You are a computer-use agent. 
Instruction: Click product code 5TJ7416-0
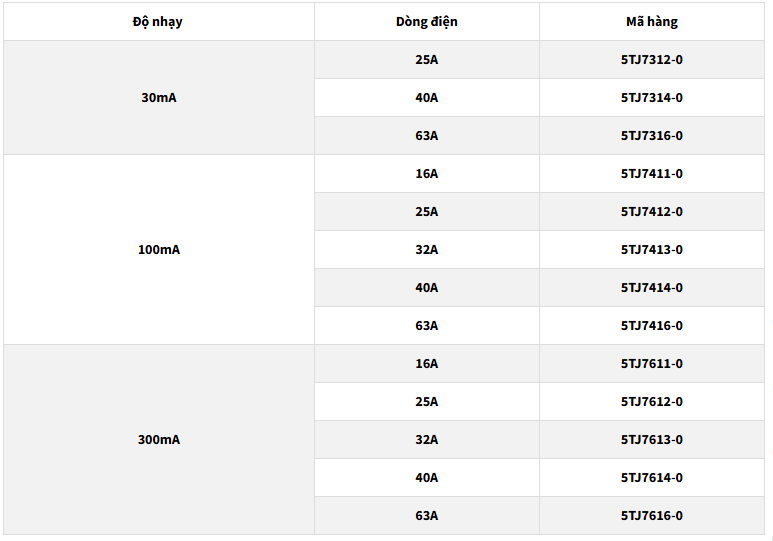click(651, 326)
